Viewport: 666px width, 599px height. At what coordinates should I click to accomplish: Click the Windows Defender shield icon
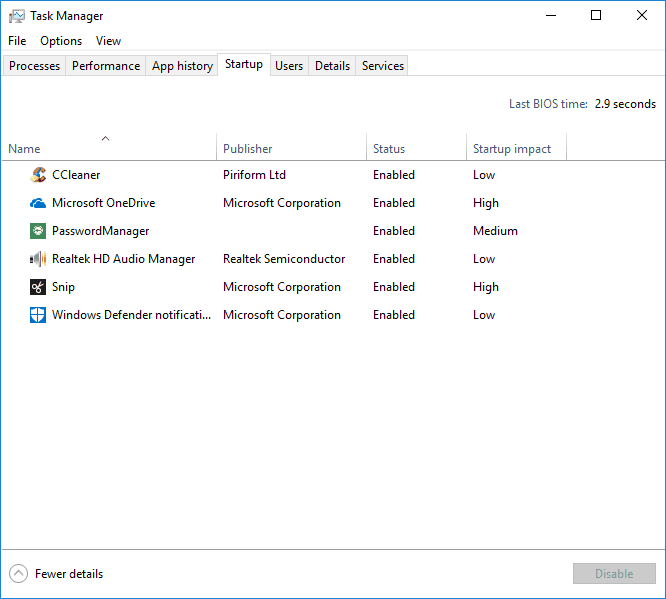tap(38, 315)
